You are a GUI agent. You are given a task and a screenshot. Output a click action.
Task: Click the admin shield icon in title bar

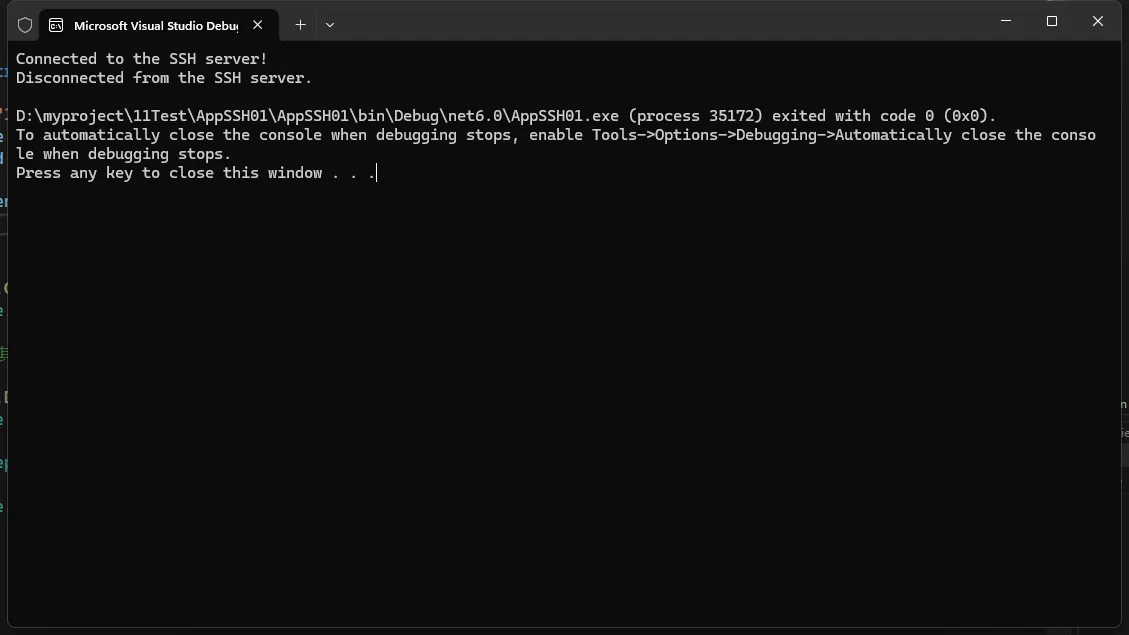point(25,25)
